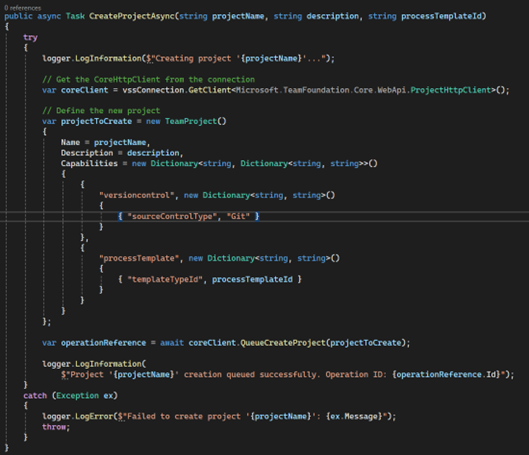Viewport: 529px width, 455px height.
Task: Click the ProjectHttpClient type name
Action: tap(451, 90)
